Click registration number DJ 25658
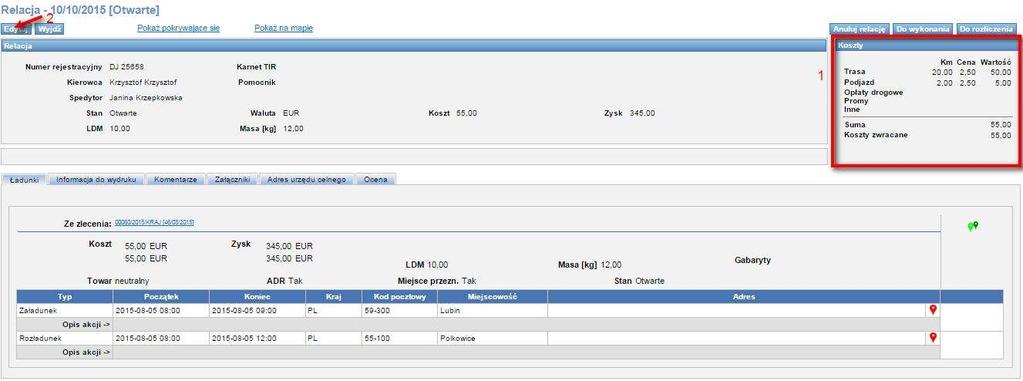The width and height of the screenshot is (1023, 381). pyautogui.click(x=127, y=67)
